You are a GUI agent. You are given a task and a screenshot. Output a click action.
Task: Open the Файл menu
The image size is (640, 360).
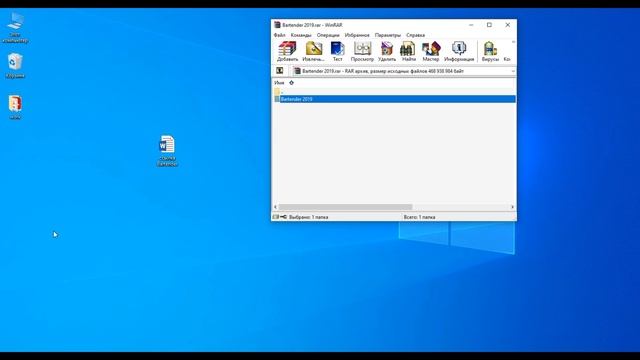(280, 36)
